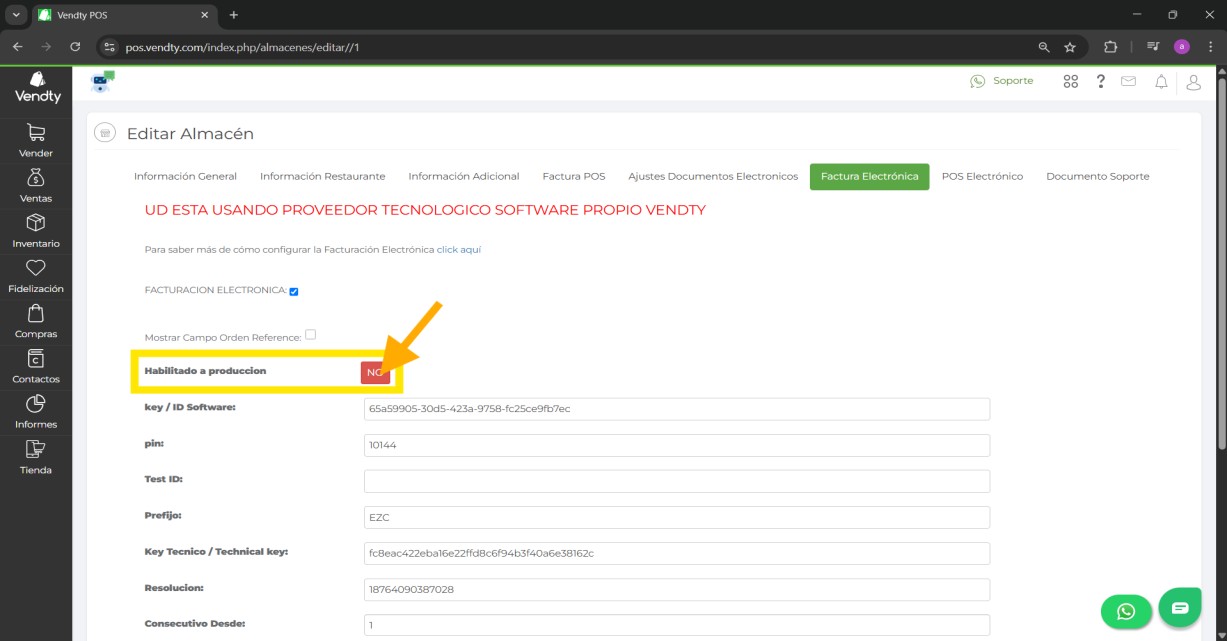Image resolution: width=1227 pixels, height=641 pixels.
Task: Open the notifications bell
Action: tap(1161, 82)
